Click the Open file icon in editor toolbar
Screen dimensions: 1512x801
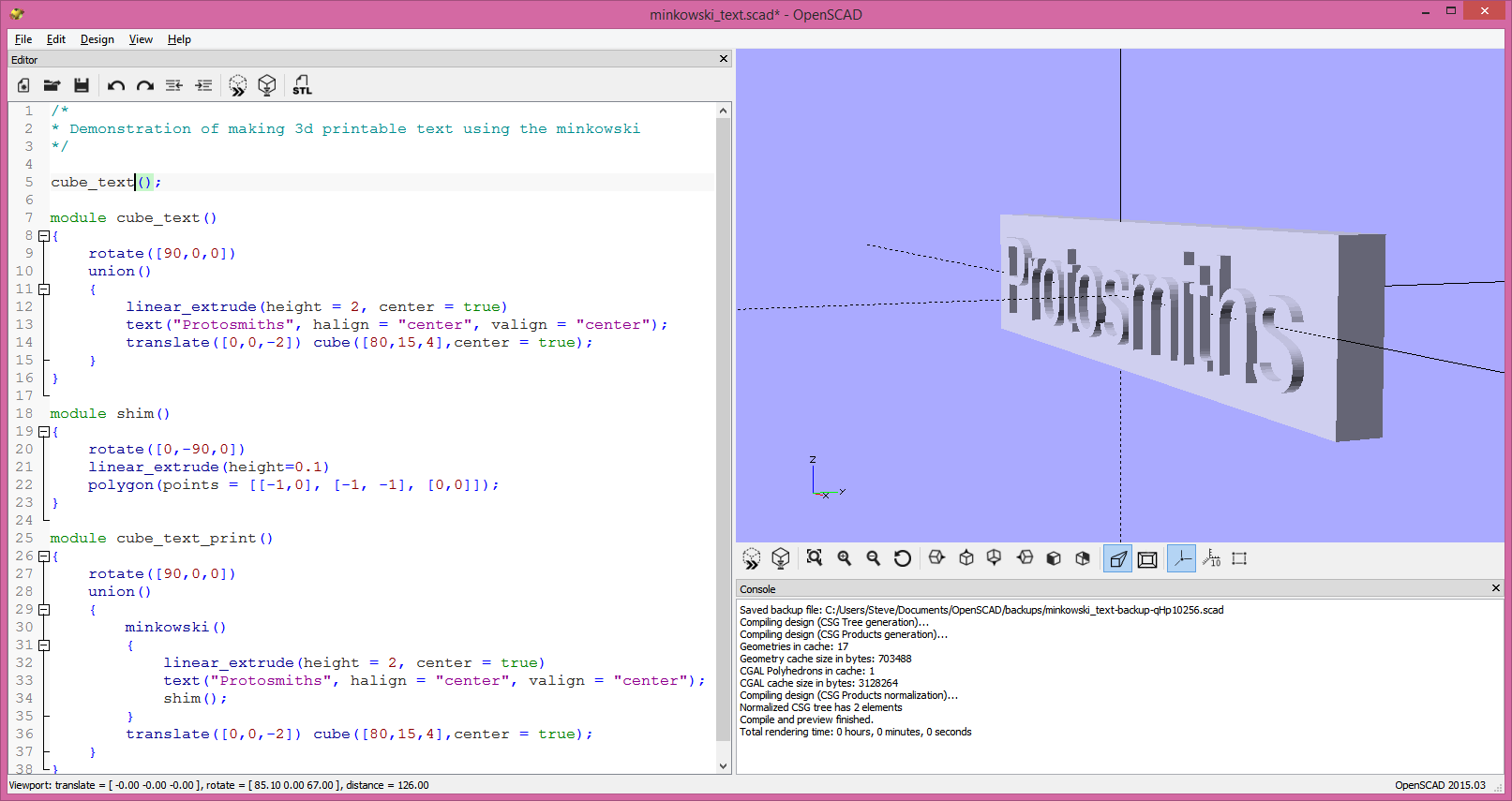[52, 85]
